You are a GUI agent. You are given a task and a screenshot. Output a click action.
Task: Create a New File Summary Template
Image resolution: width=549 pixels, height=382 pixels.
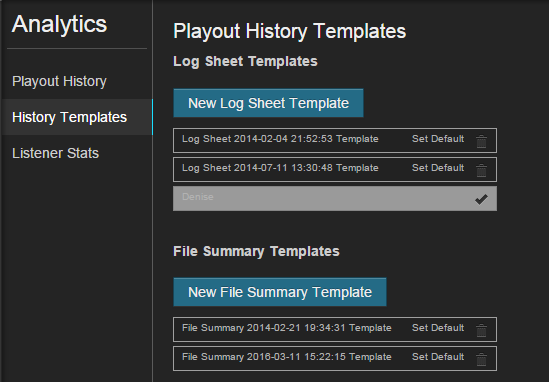pos(280,292)
